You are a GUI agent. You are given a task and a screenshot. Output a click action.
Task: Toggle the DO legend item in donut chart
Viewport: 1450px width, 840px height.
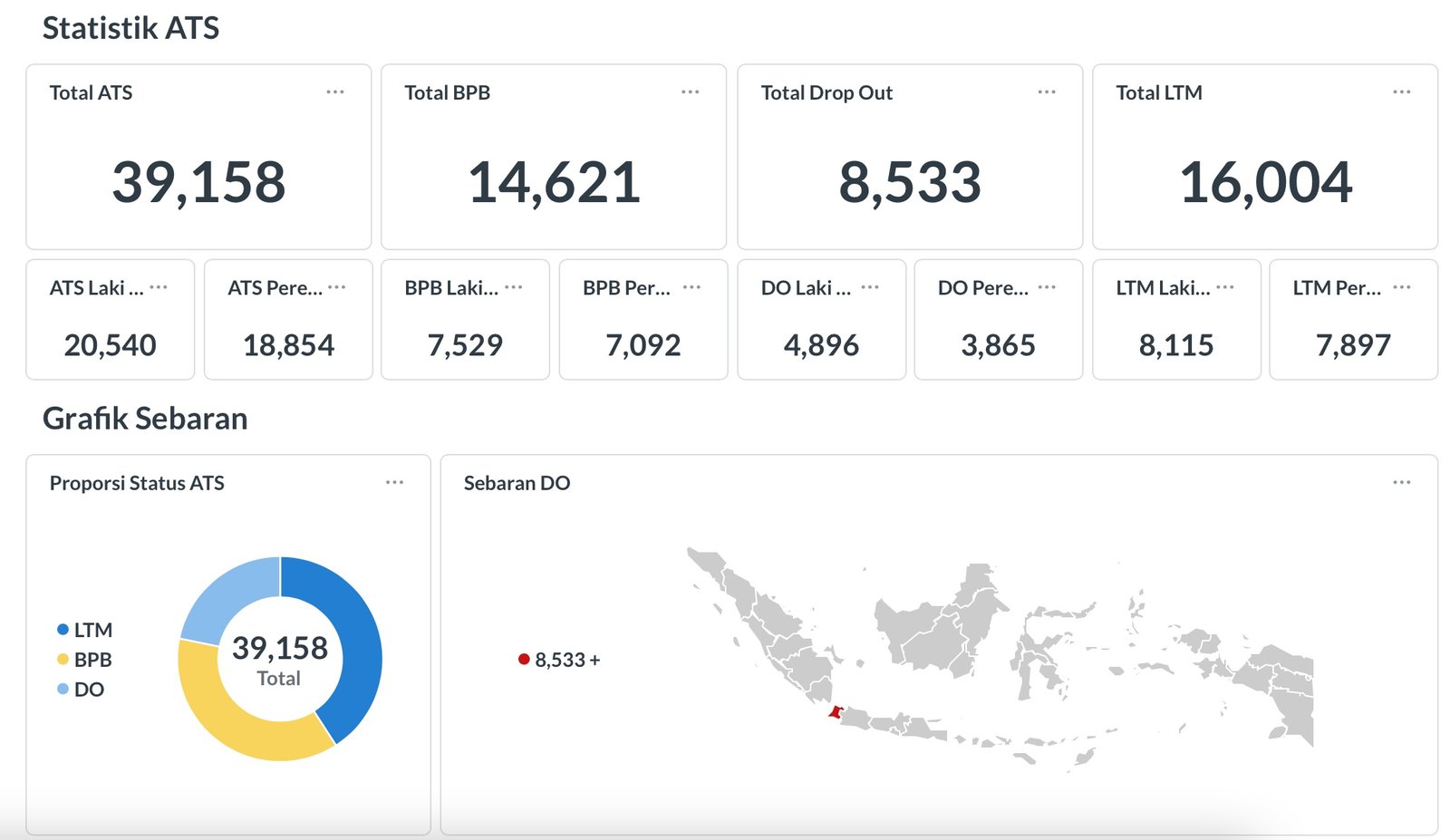pos(81,690)
